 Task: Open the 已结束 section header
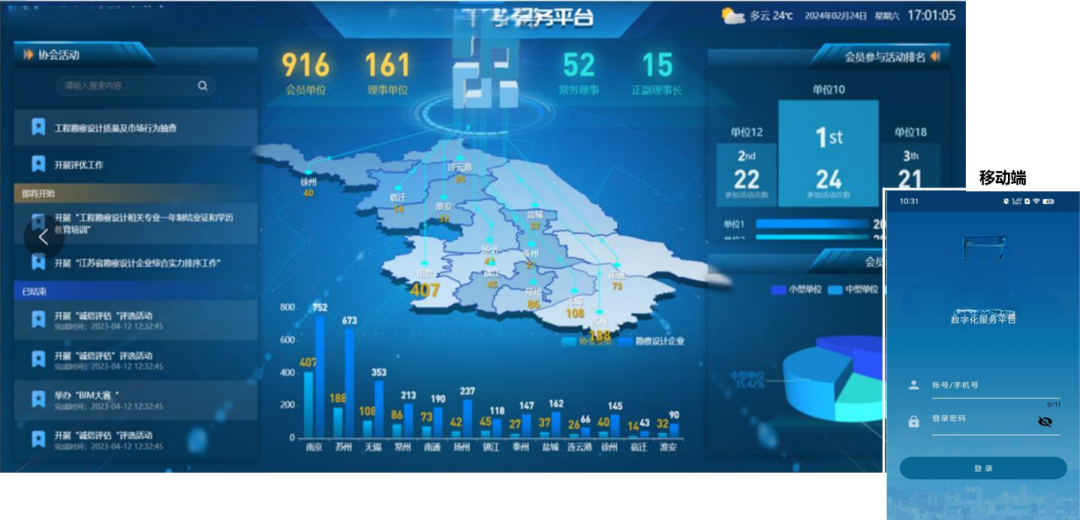[x=136, y=291]
